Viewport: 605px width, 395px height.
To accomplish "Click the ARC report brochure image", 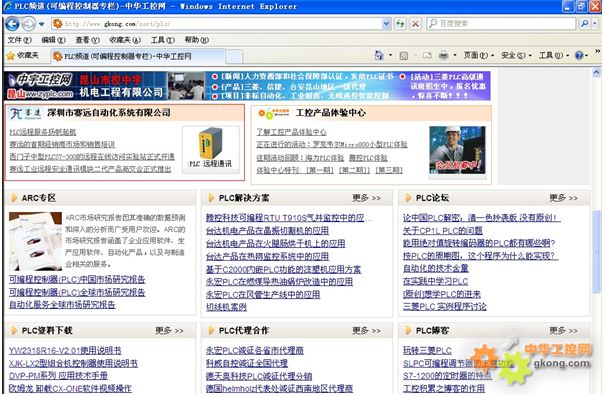I will [x=35, y=241].
